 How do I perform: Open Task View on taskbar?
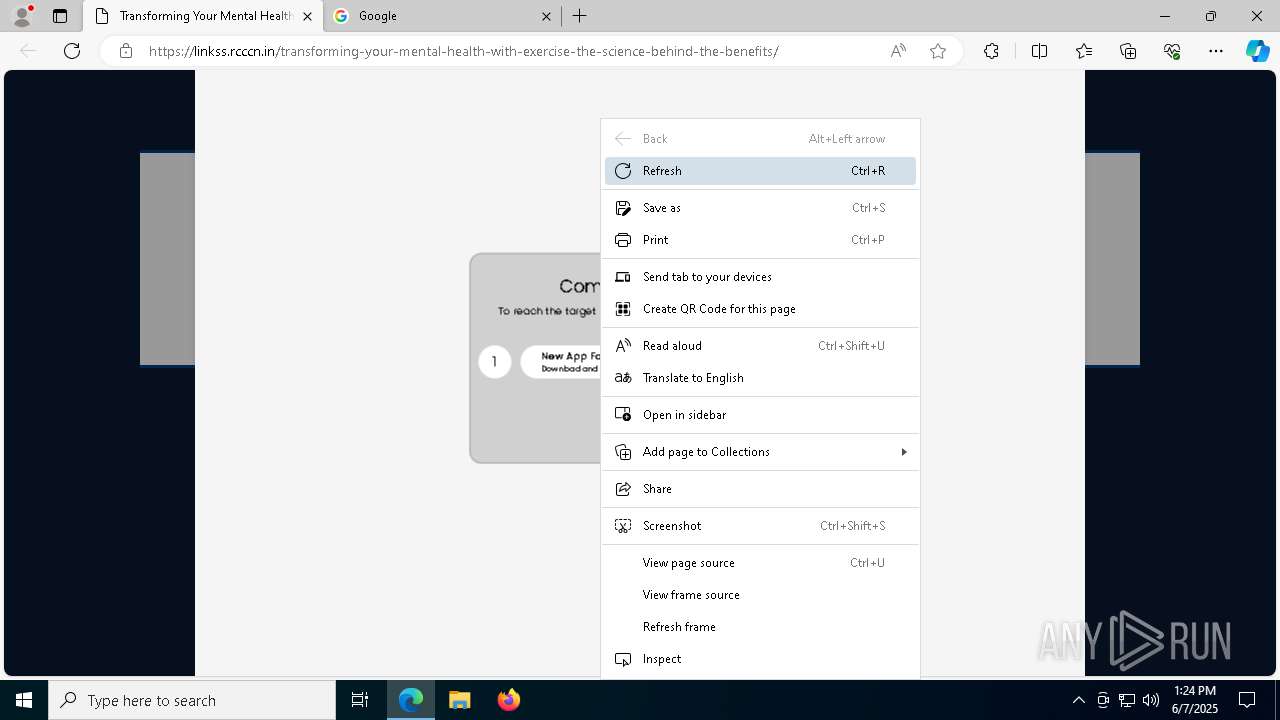pyautogui.click(x=360, y=700)
